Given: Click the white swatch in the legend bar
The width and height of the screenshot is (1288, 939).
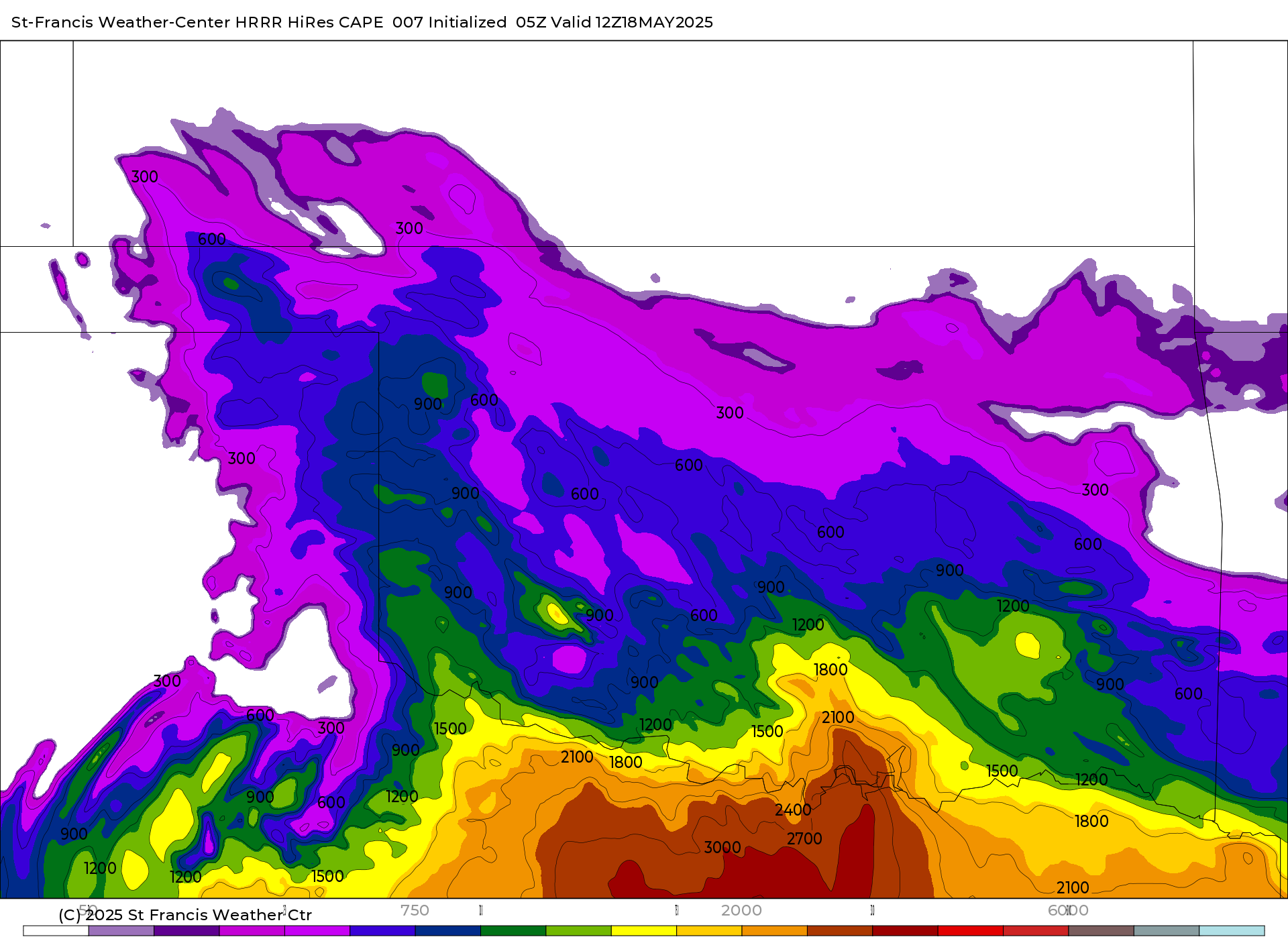Looking at the screenshot, I should 56,931.
